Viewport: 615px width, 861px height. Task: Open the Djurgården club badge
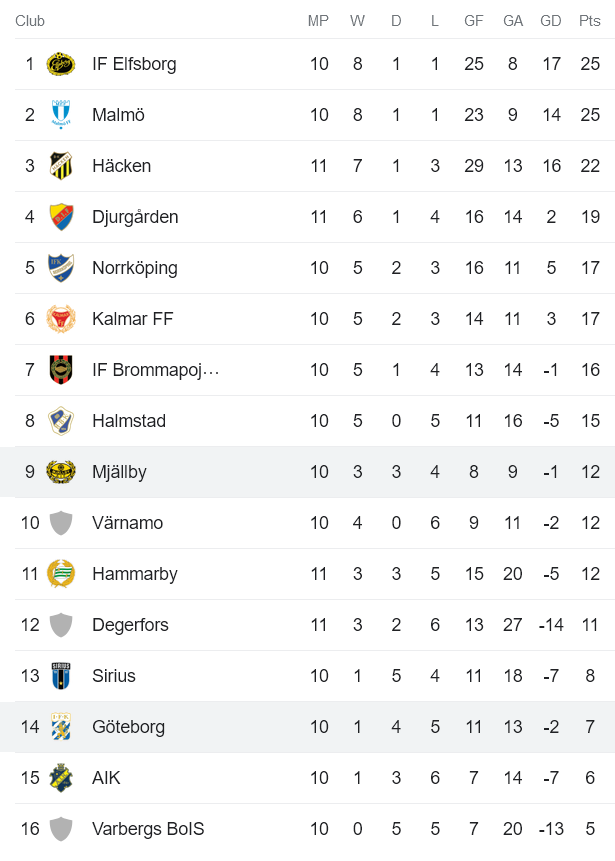[x=60, y=216]
